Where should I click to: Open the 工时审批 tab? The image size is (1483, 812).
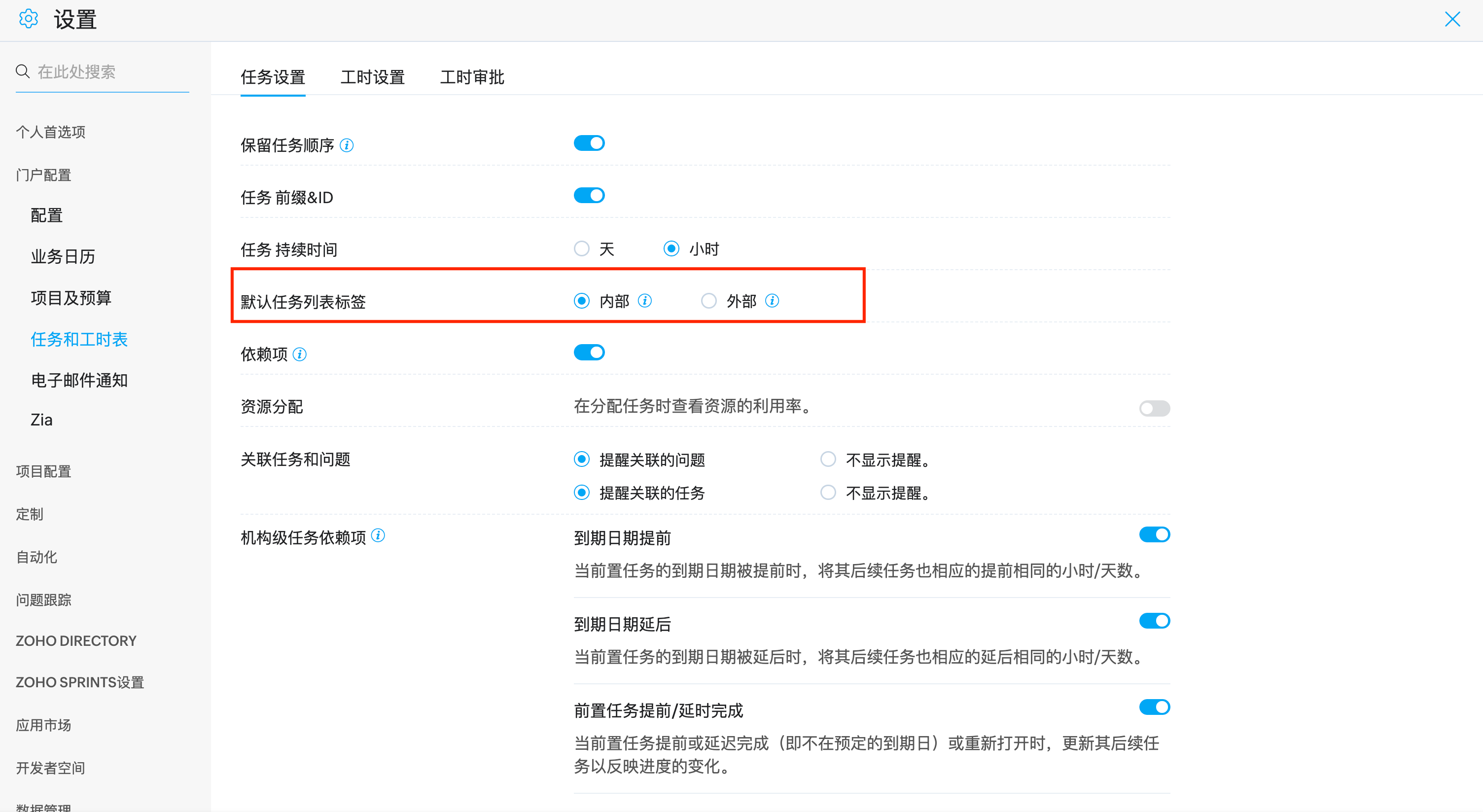coord(472,77)
